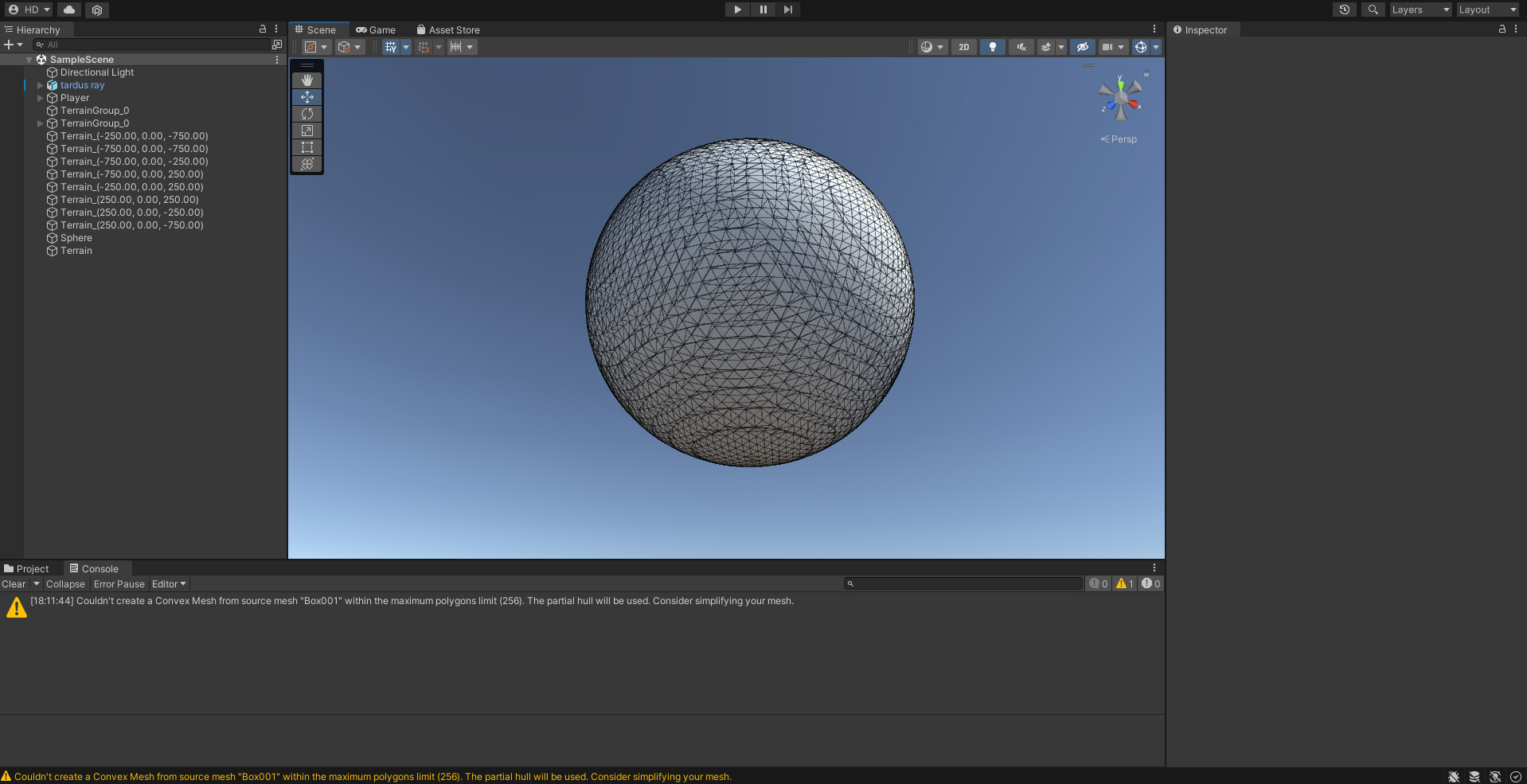Select the Hand view tool
The height and width of the screenshot is (784, 1527).
pyautogui.click(x=307, y=80)
